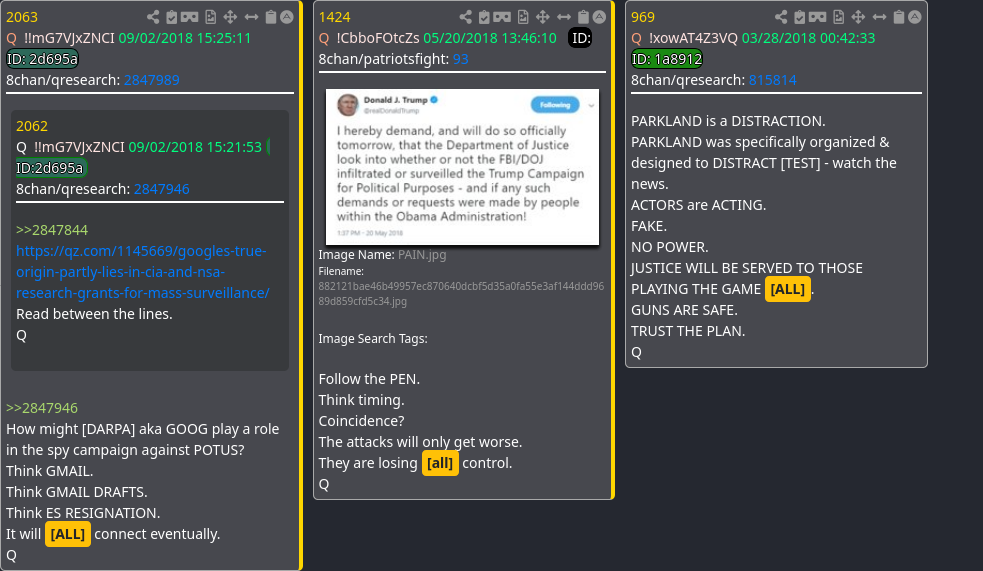Viewport: 983px width, 571px height.
Task: Click the nested post link 2847946
Action: [162, 189]
